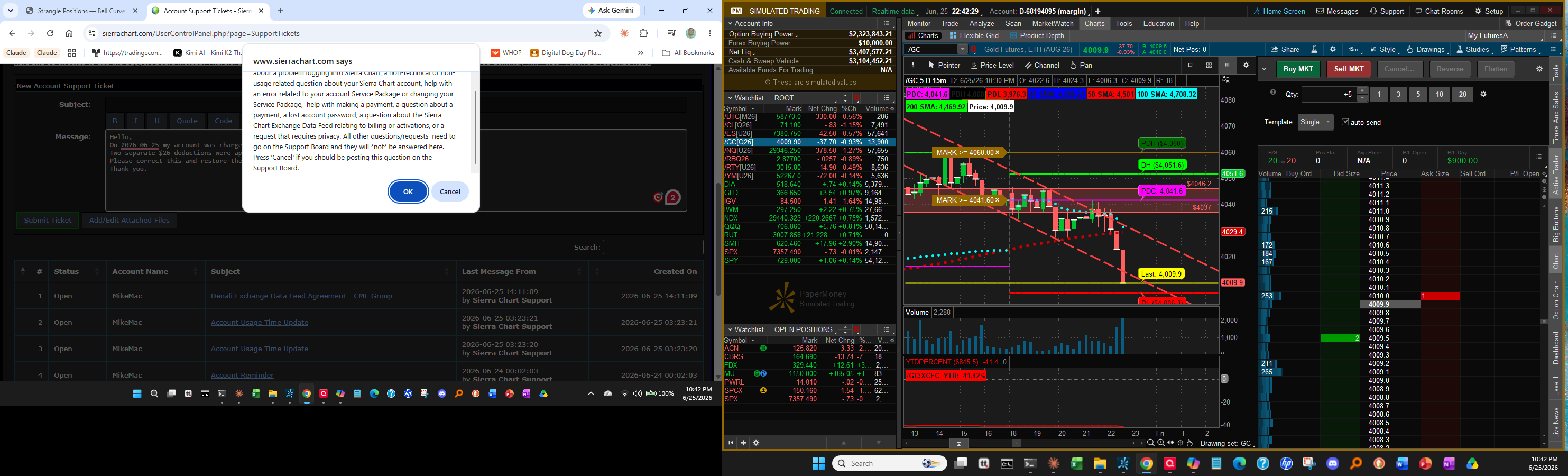Zoom in on the chart using magnifier plus

(1161, 443)
